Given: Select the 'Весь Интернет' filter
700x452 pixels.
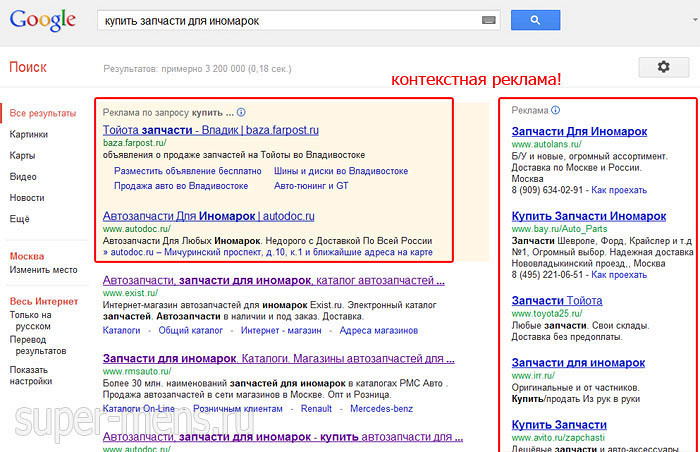Looking at the screenshot, I should (44, 301).
